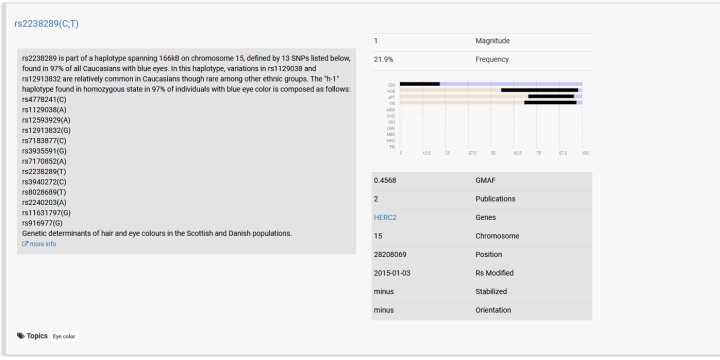Click the Publications row in the table

482,199
